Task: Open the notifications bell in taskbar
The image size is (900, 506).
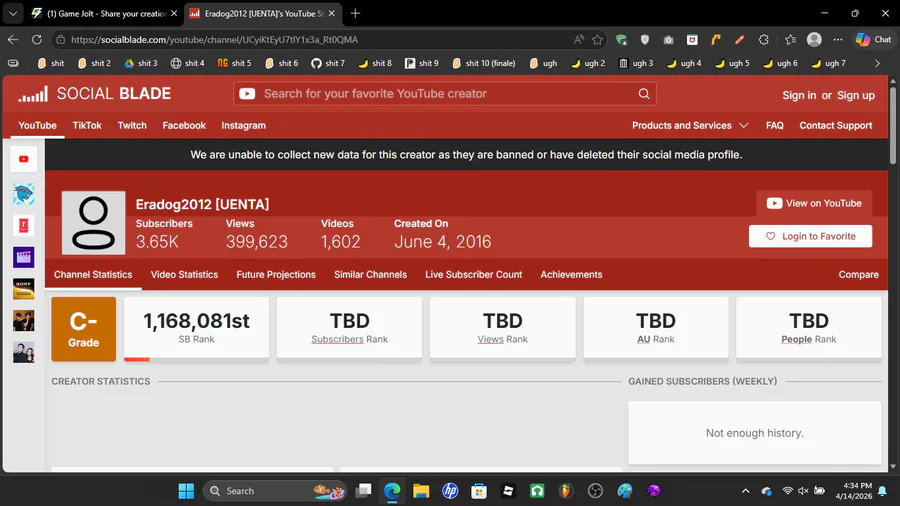Action: tap(882, 491)
